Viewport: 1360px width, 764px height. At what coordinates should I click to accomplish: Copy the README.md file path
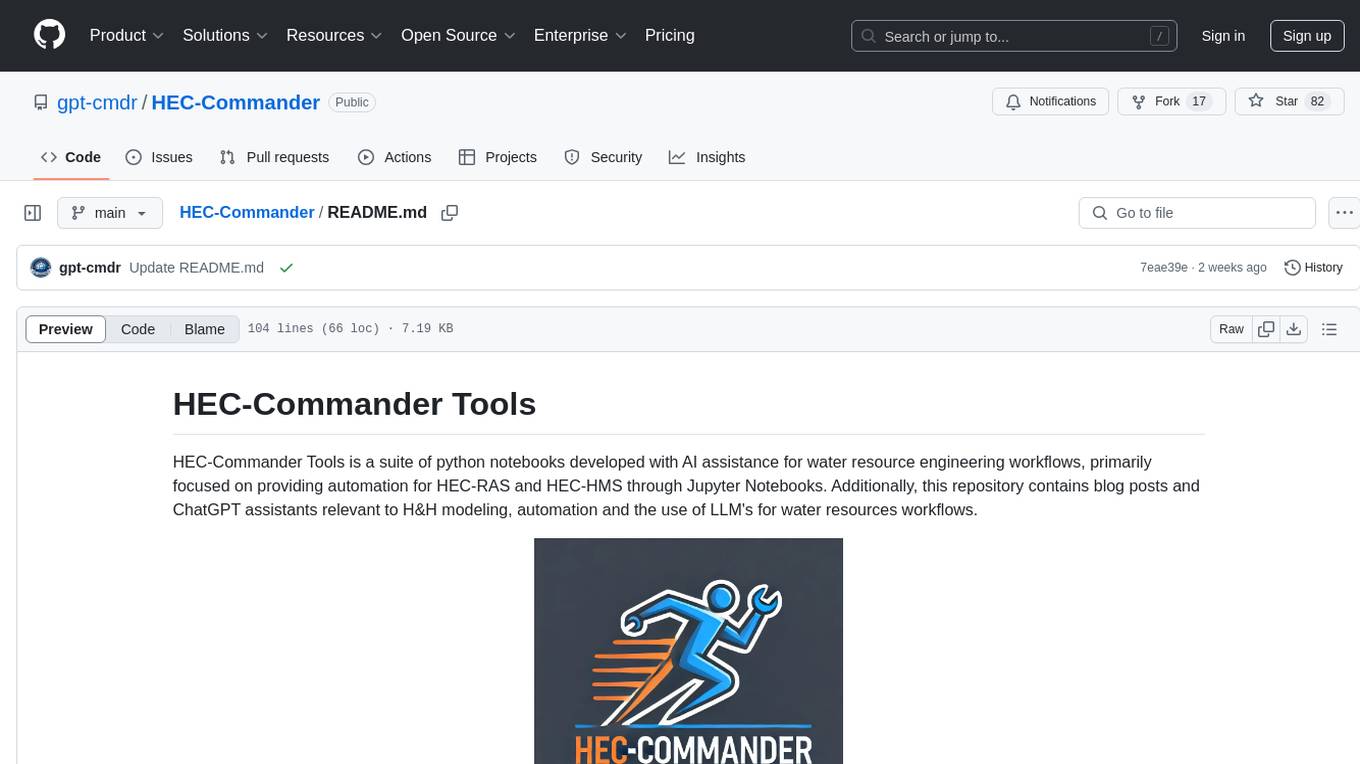450,213
